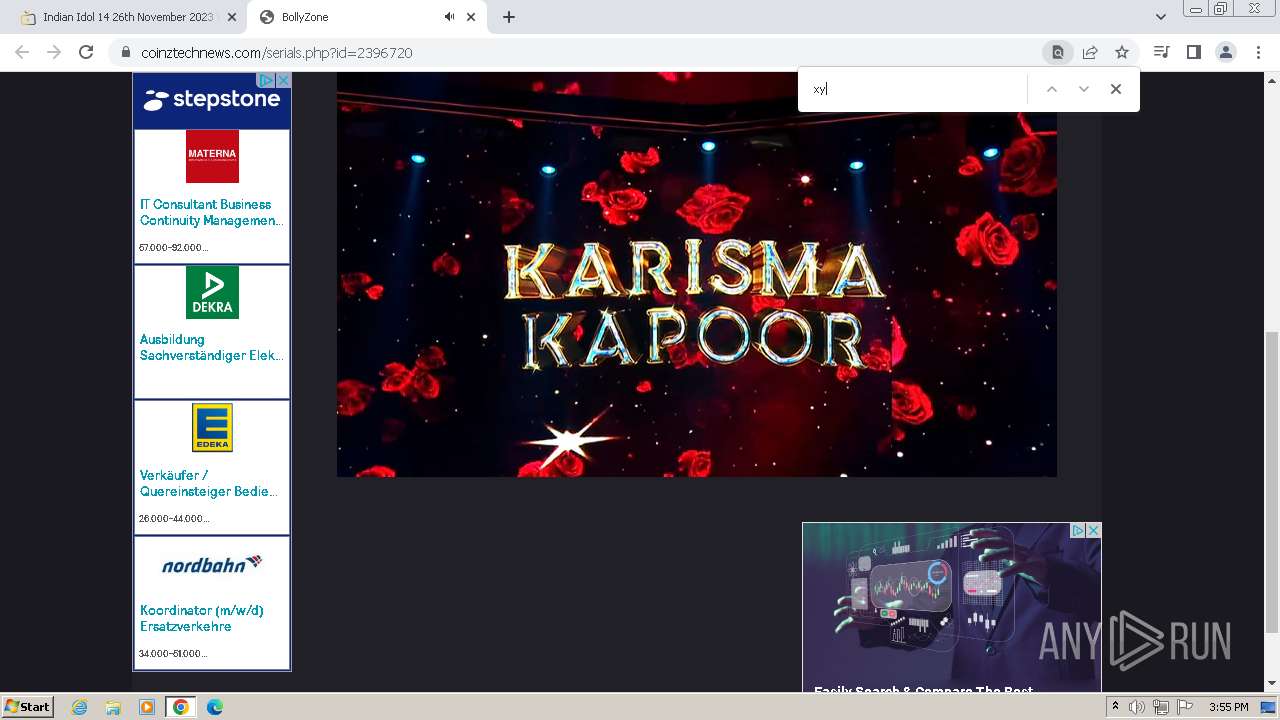1280x720 pixels.
Task: Open the Windows Start menu
Action: click(x=28, y=706)
